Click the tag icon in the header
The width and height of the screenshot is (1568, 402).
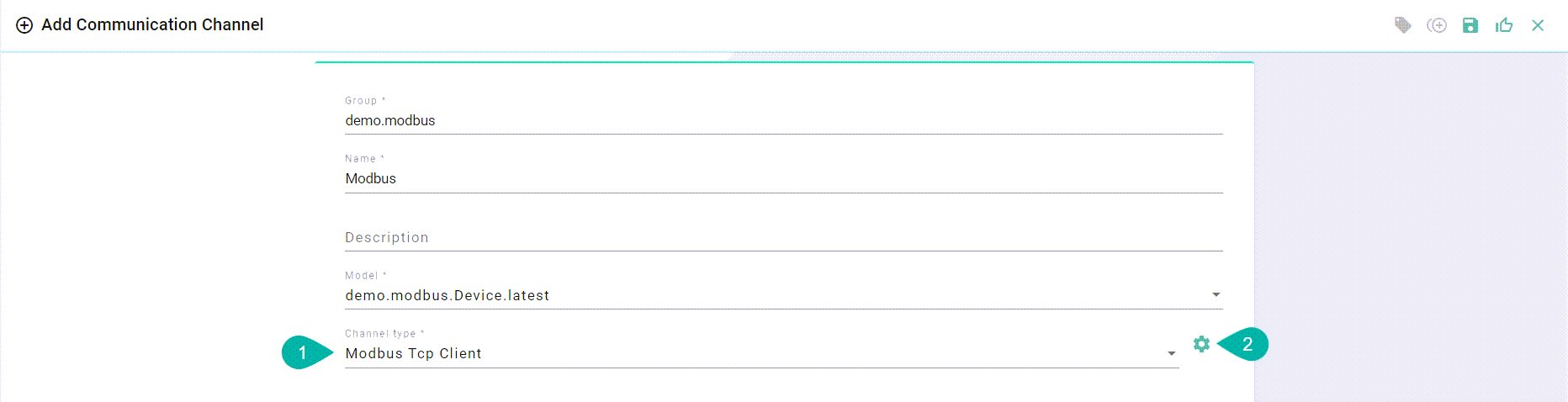(x=1402, y=25)
